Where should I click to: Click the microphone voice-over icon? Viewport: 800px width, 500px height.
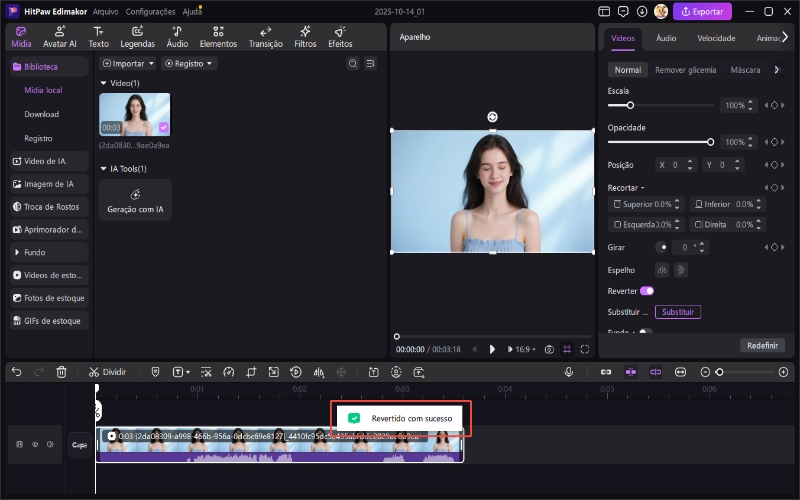pyautogui.click(x=568, y=372)
